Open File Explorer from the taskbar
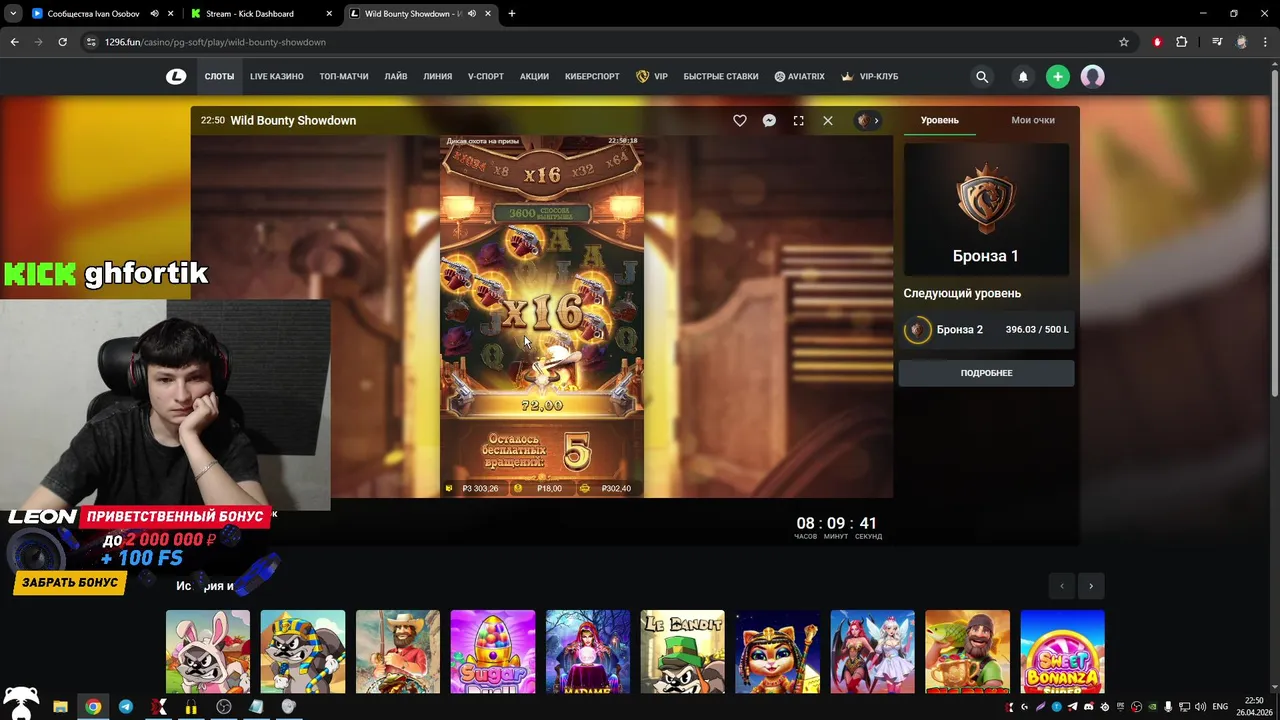Screen dimensions: 1280x720 tap(60, 706)
